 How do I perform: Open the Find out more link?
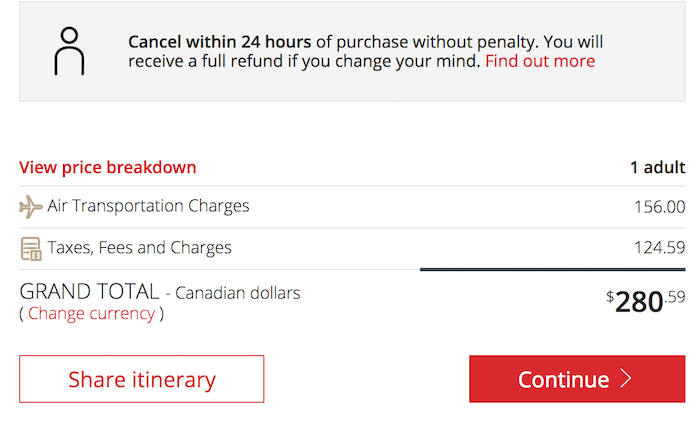coord(540,61)
